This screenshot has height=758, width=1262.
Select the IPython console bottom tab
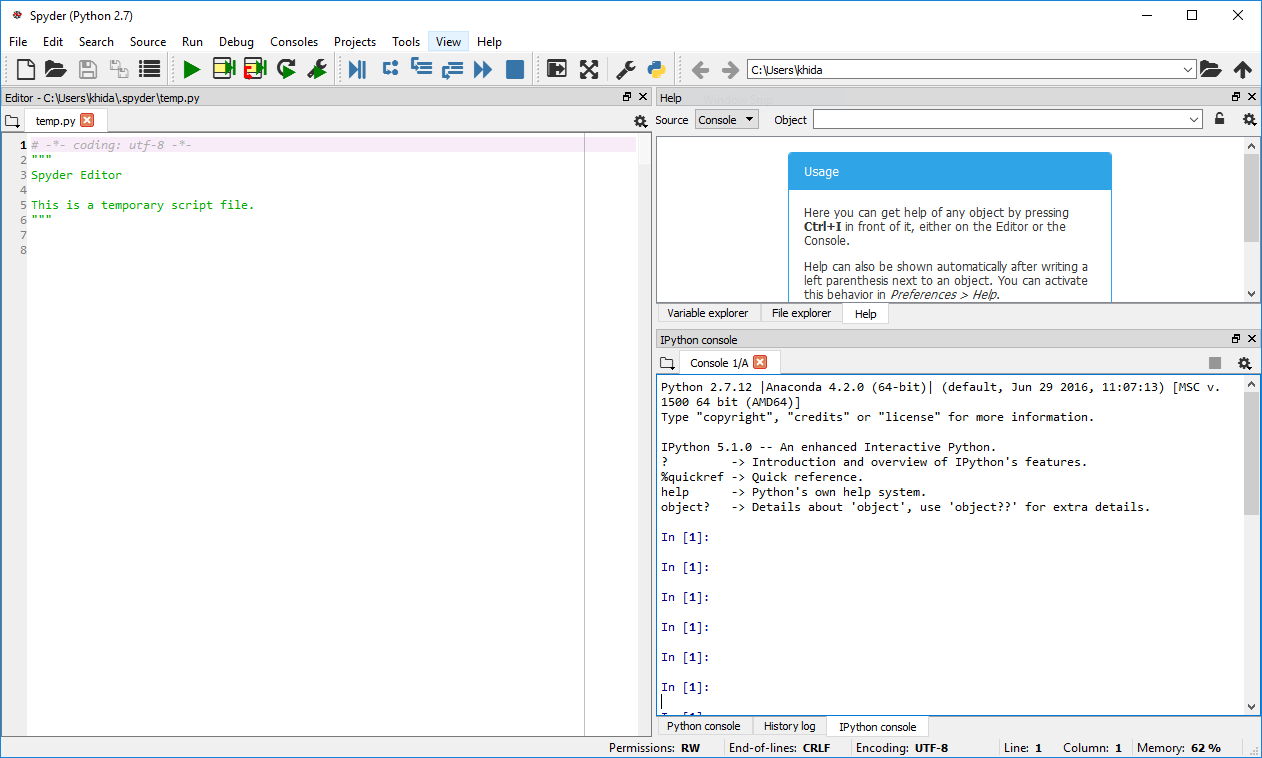point(878,726)
